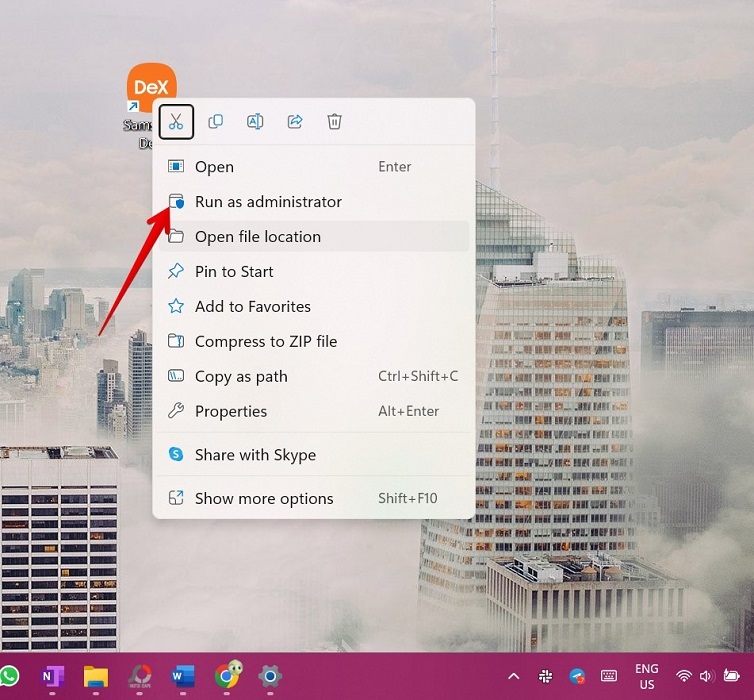The width and height of the screenshot is (754, 700).
Task: Choose Run as administrator
Action: (x=314, y=201)
